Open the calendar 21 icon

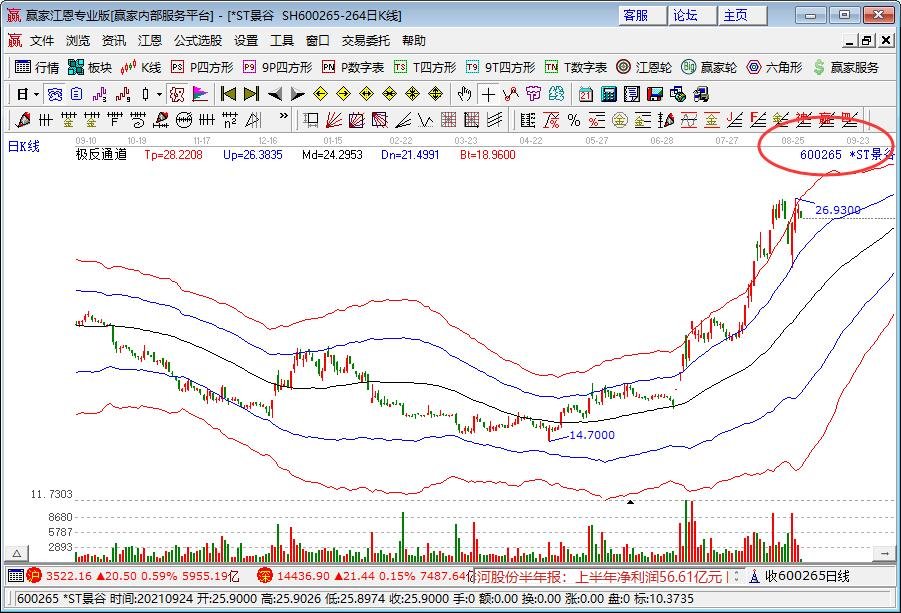586,94
